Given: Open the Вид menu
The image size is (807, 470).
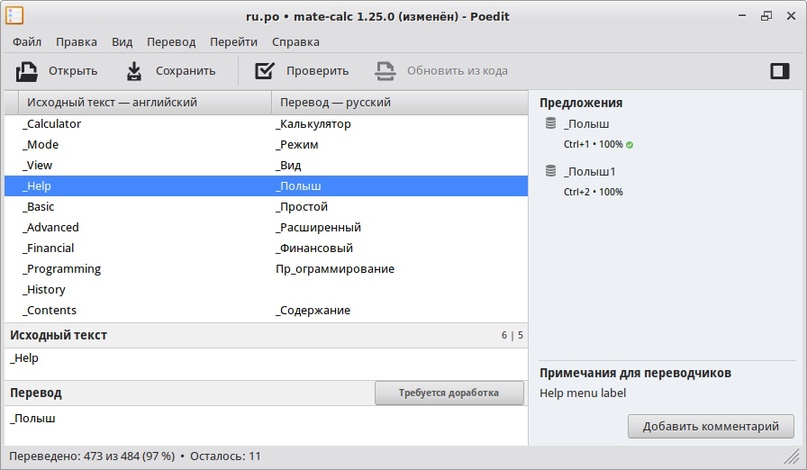Looking at the screenshot, I should (x=122, y=42).
